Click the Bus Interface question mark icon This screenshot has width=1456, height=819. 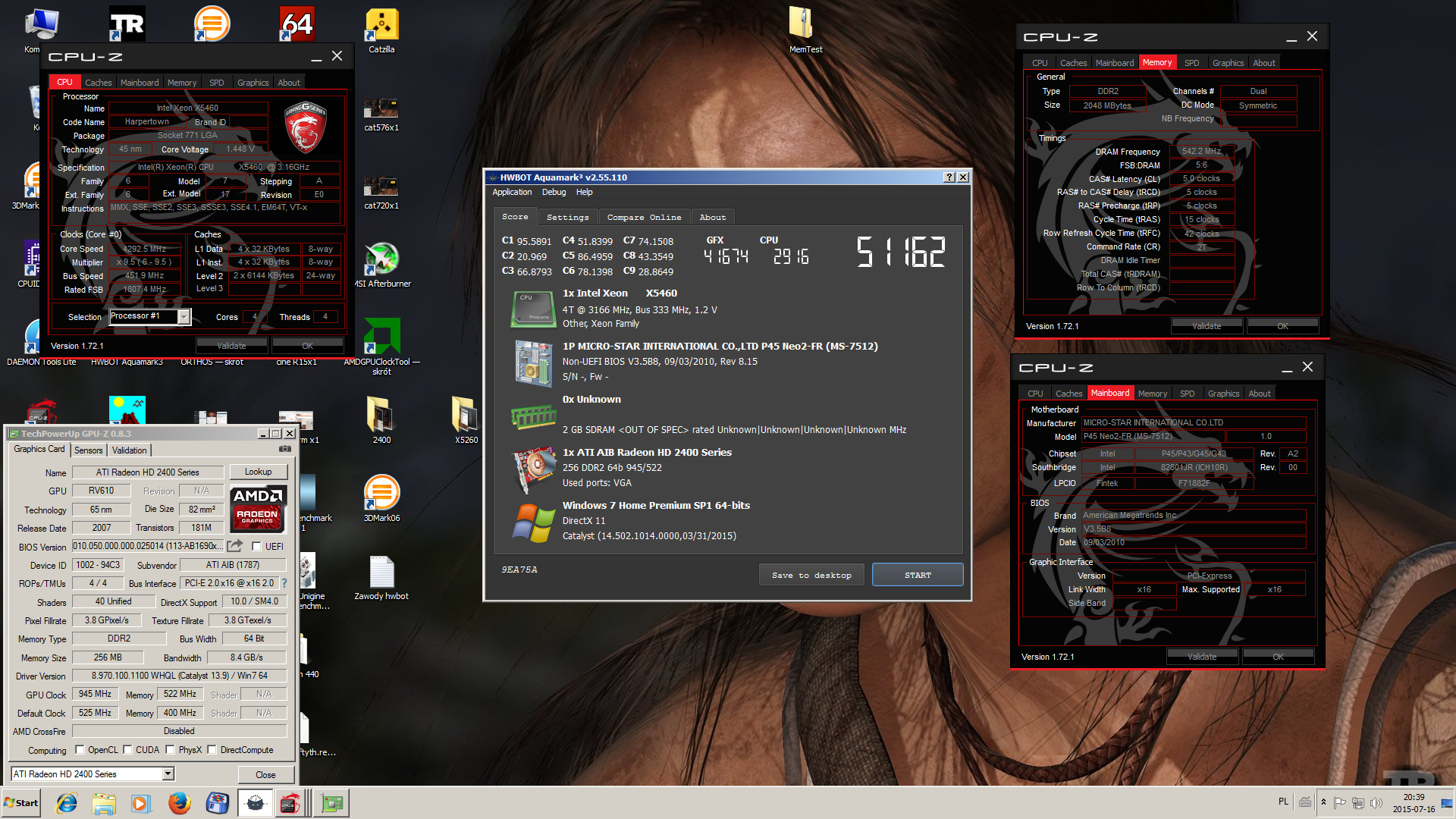coord(284,583)
